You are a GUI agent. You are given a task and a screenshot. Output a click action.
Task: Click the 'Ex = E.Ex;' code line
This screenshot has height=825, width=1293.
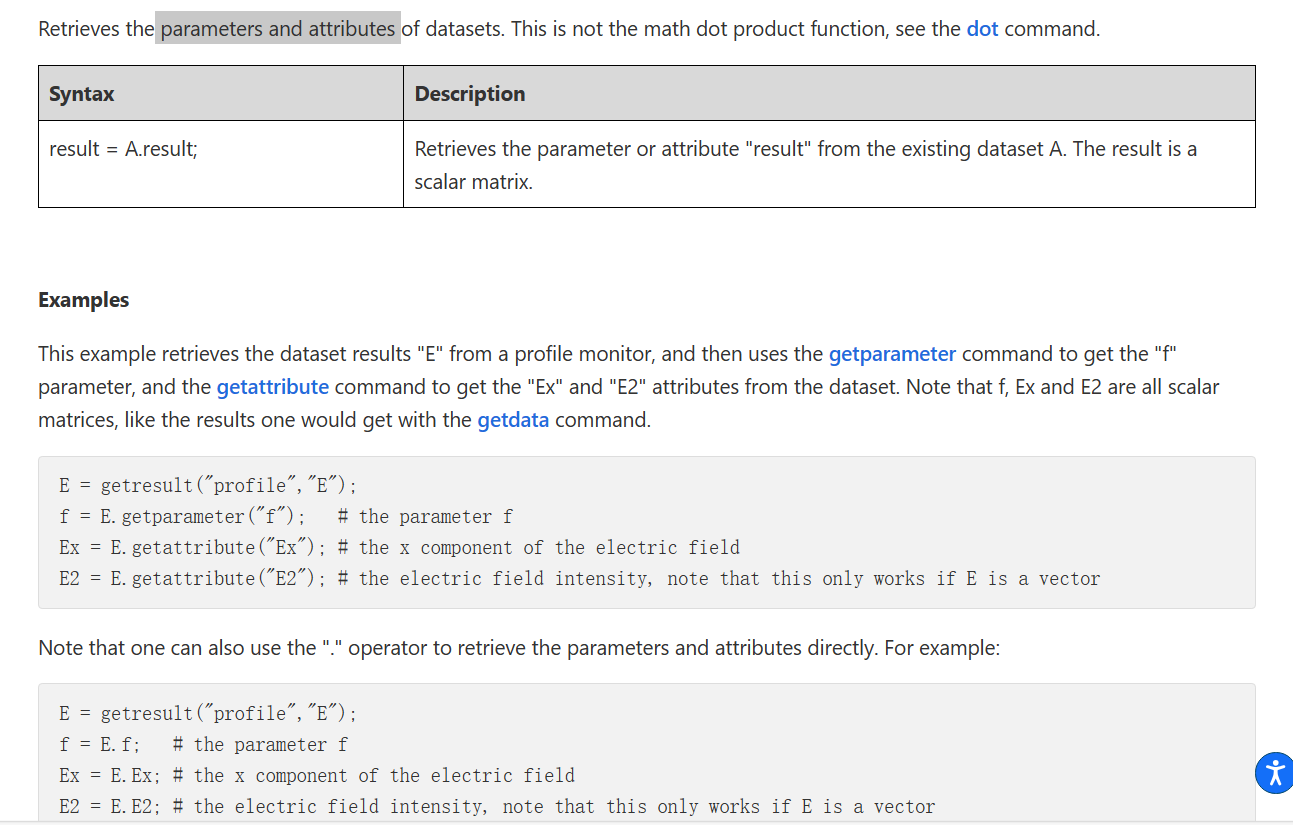click(109, 776)
